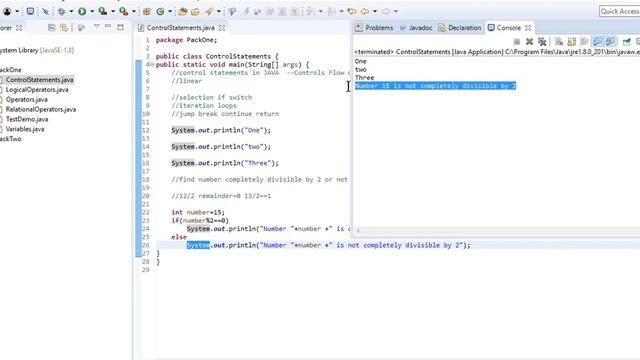Viewport: 640px width, 360px height.
Task: Click the Run green play button
Action: tap(82, 11)
